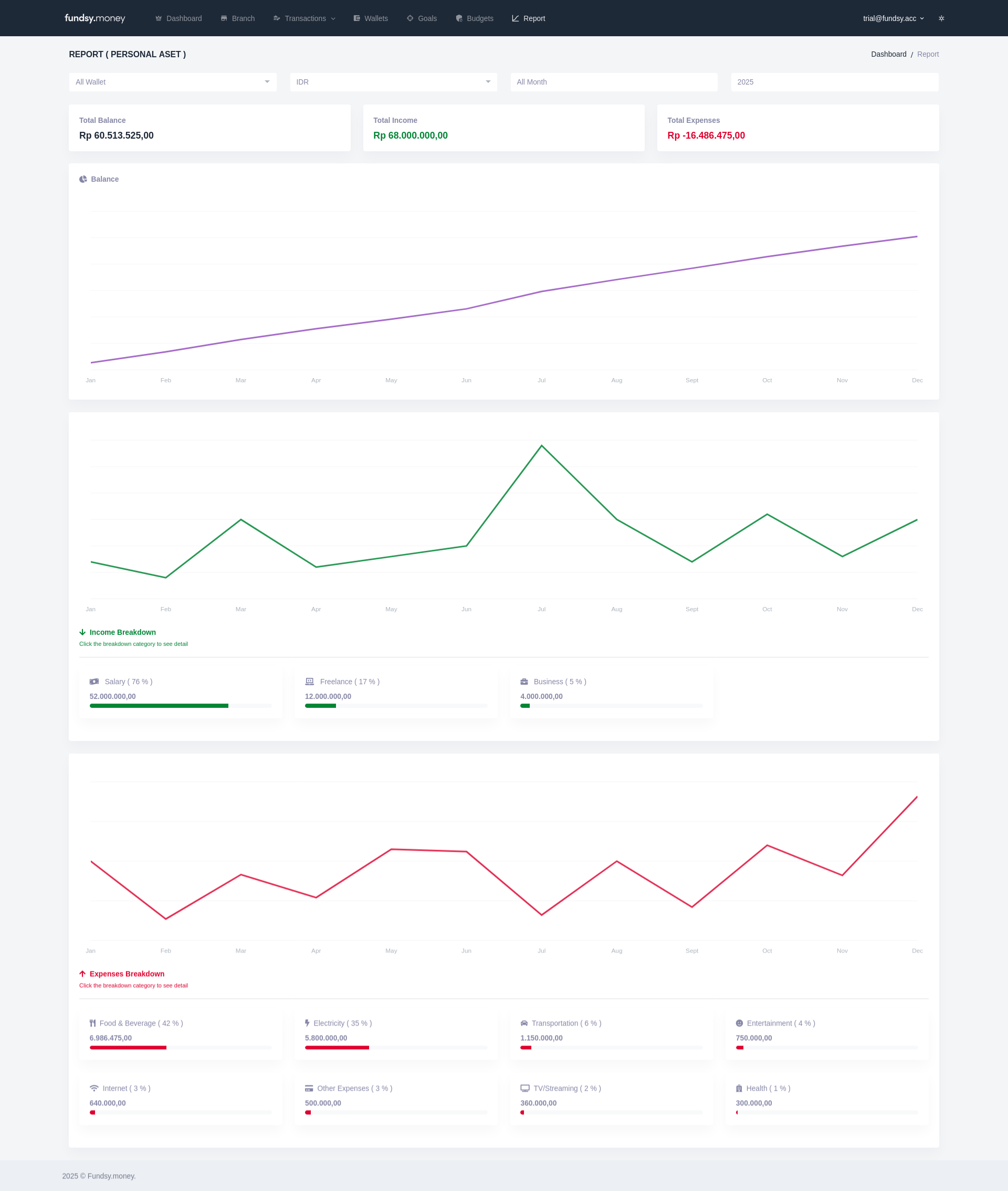Click the fundsy.money logo
Viewport: 1008px width, 1191px height.
click(x=95, y=18)
